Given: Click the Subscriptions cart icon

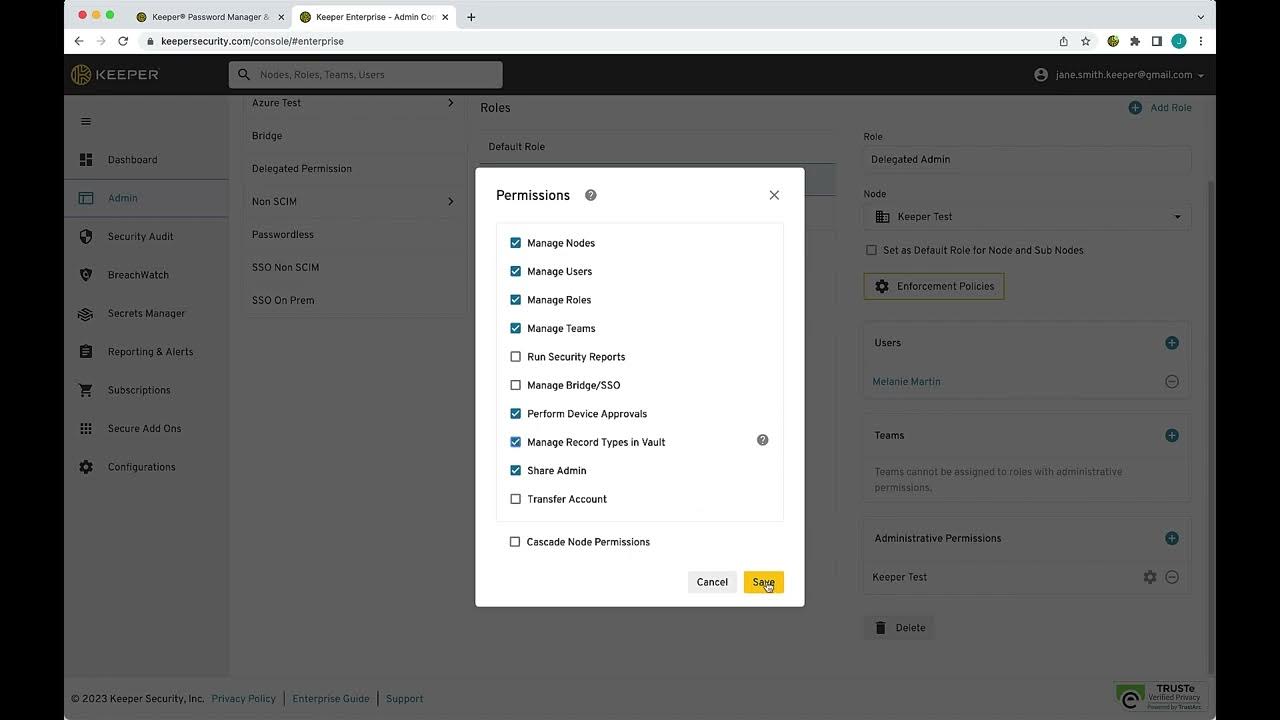Looking at the screenshot, I should pos(86,390).
